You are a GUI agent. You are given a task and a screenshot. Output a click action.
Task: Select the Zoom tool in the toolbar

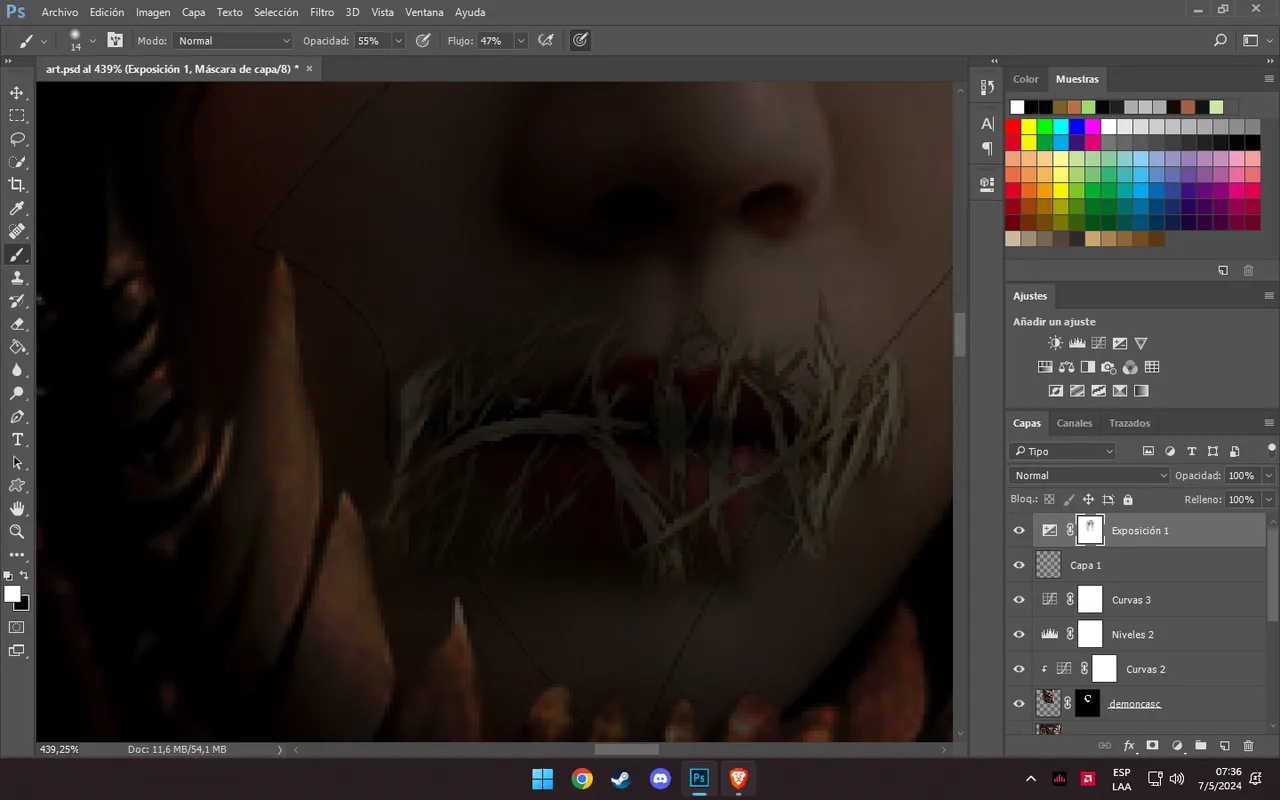(x=17, y=532)
